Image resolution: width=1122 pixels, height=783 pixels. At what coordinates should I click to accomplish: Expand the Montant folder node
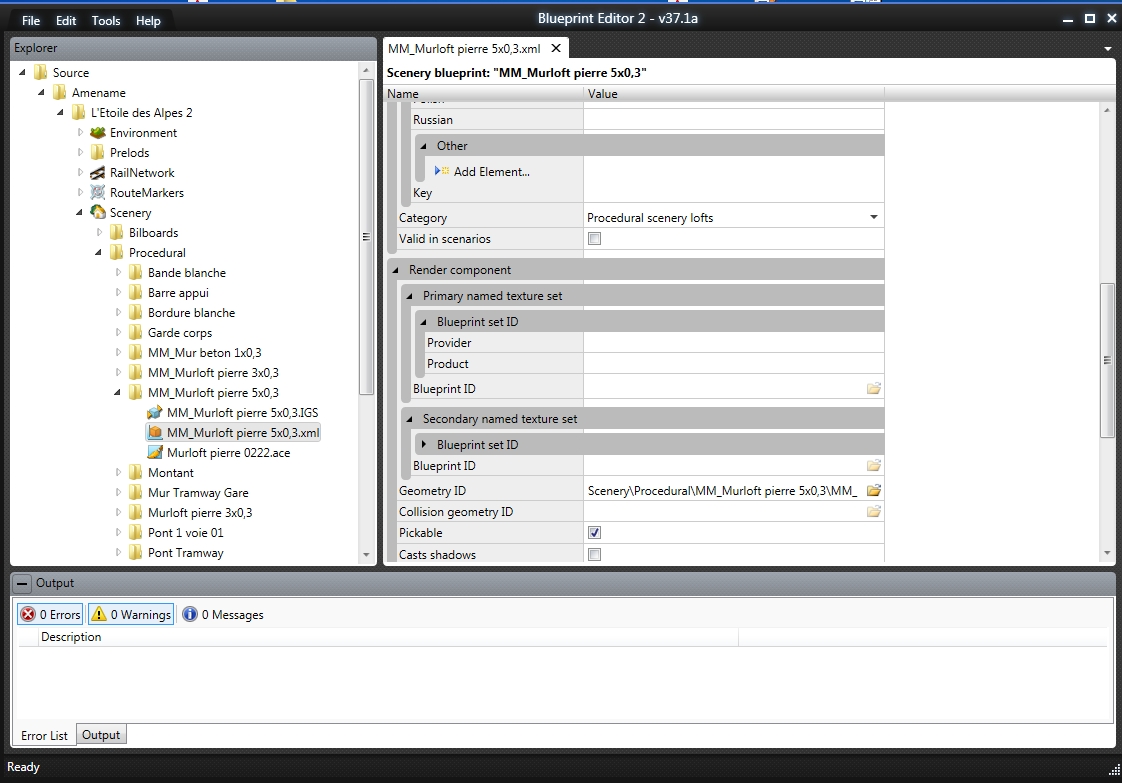point(118,472)
